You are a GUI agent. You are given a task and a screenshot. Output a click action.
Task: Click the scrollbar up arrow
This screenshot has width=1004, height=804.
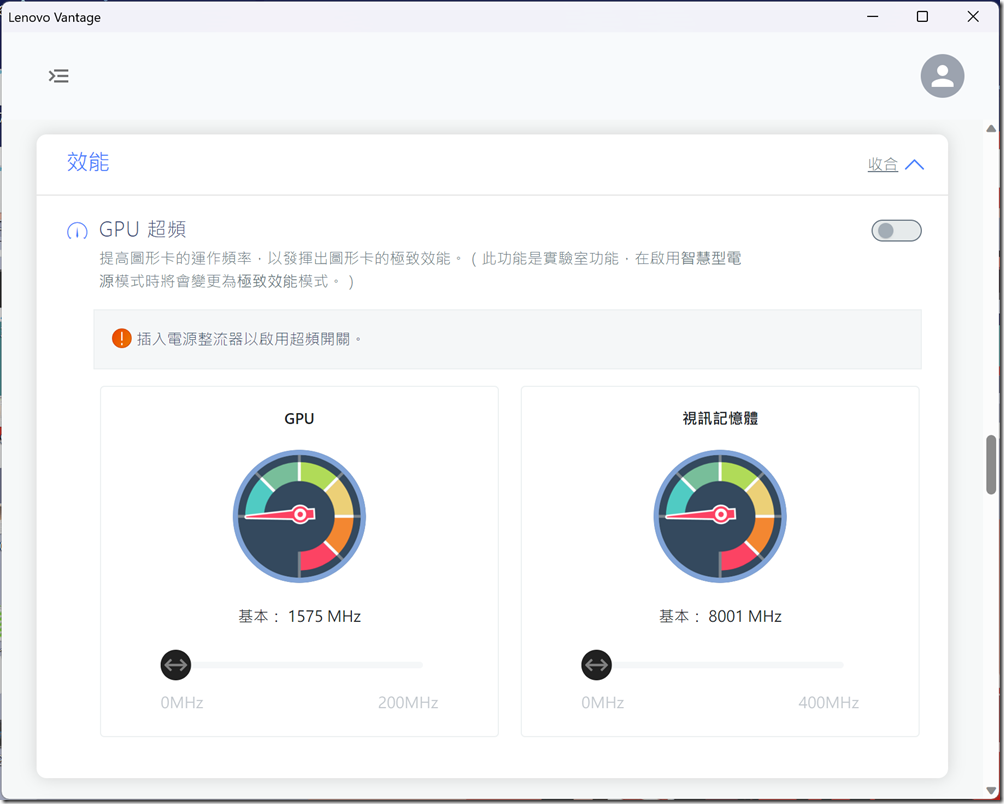pyautogui.click(x=991, y=130)
